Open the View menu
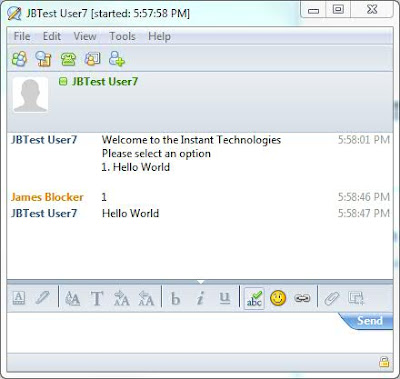Image resolution: width=400 pixels, height=379 pixels. click(x=85, y=36)
